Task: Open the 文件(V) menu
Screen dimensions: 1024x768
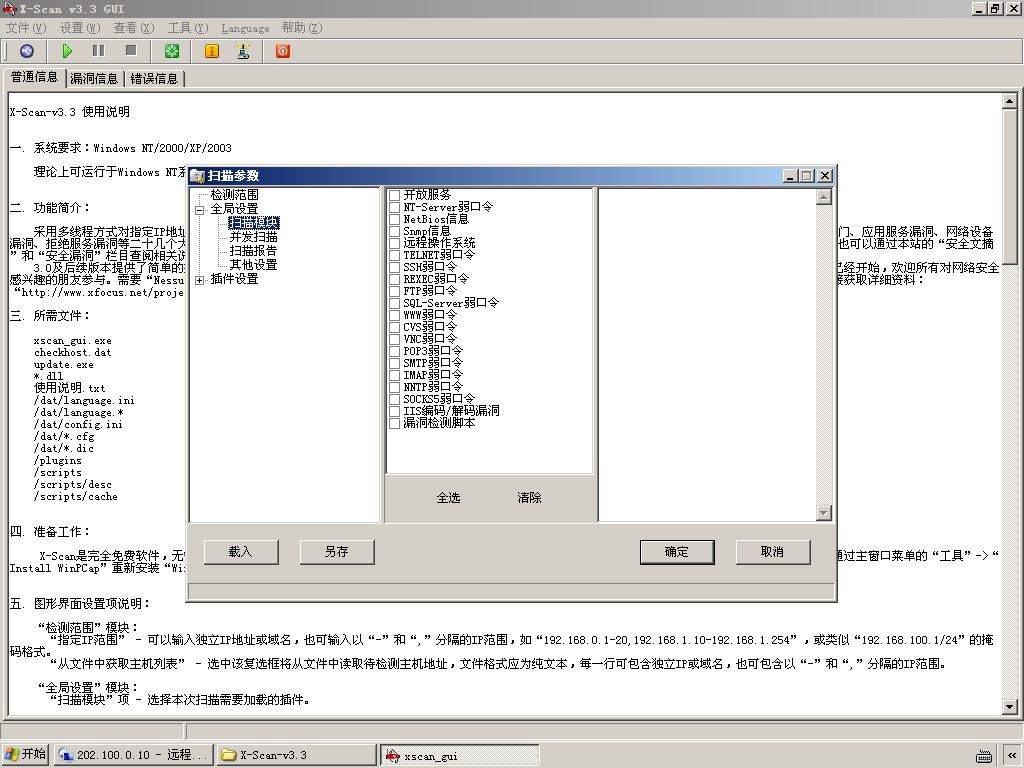Action: (x=26, y=28)
